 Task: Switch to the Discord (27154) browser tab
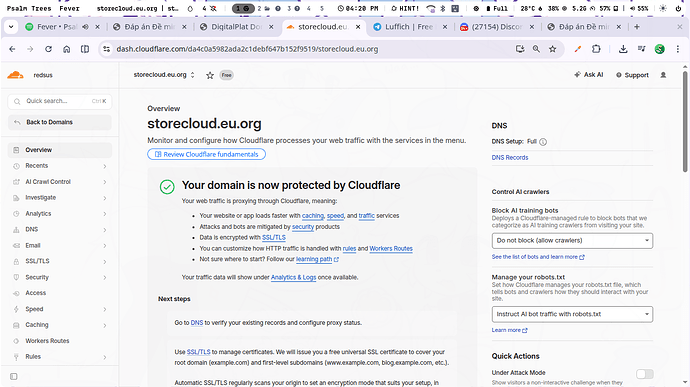coord(496,27)
